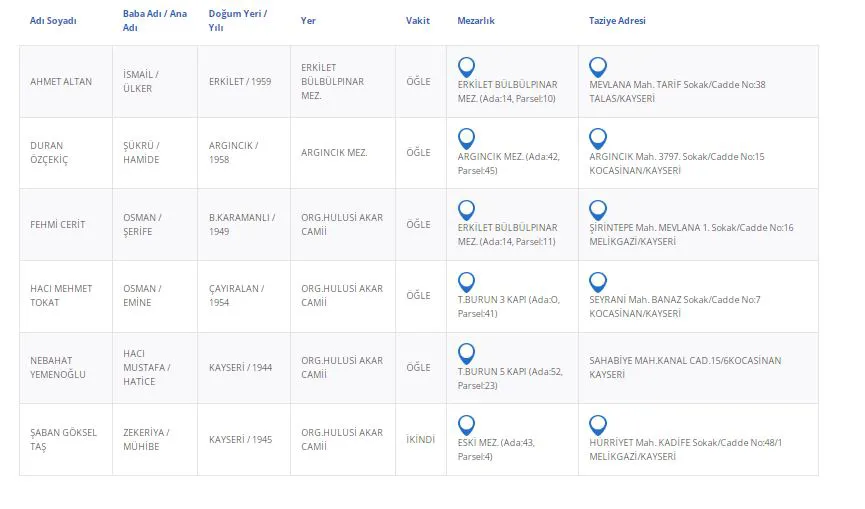The width and height of the screenshot is (865, 509).
Task: Click the Mevlana Mah. condolence address pin
Action: coord(598,67)
